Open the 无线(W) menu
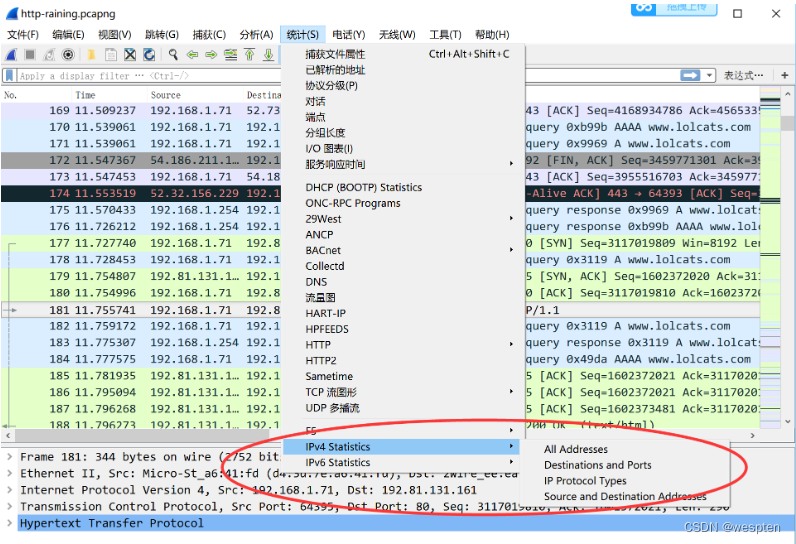The width and height of the screenshot is (796, 544). click(x=396, y=35)
